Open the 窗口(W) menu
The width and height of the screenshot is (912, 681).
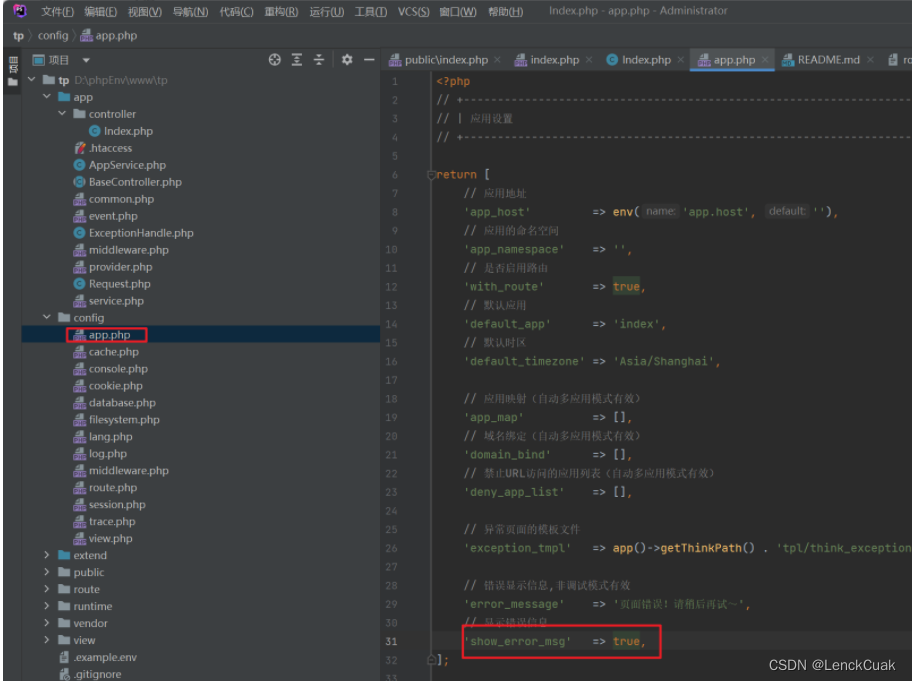pyautogui.click(x=458, y=11)
